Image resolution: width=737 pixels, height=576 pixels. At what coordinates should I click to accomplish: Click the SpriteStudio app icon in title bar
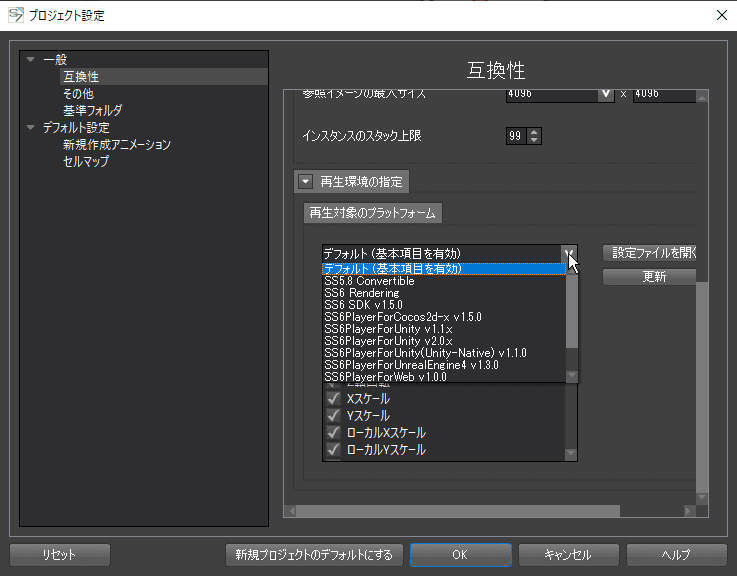coord(16,15)
